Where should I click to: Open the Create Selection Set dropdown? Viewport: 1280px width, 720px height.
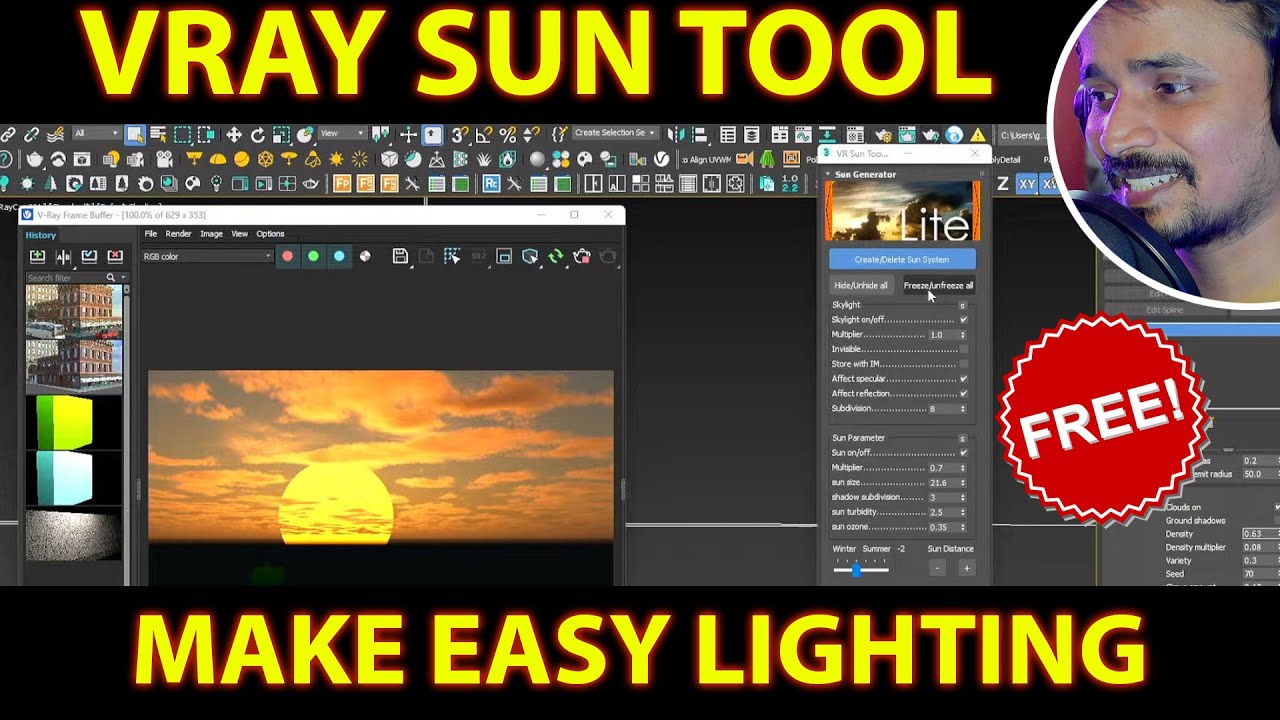click(x=615, y=133)
